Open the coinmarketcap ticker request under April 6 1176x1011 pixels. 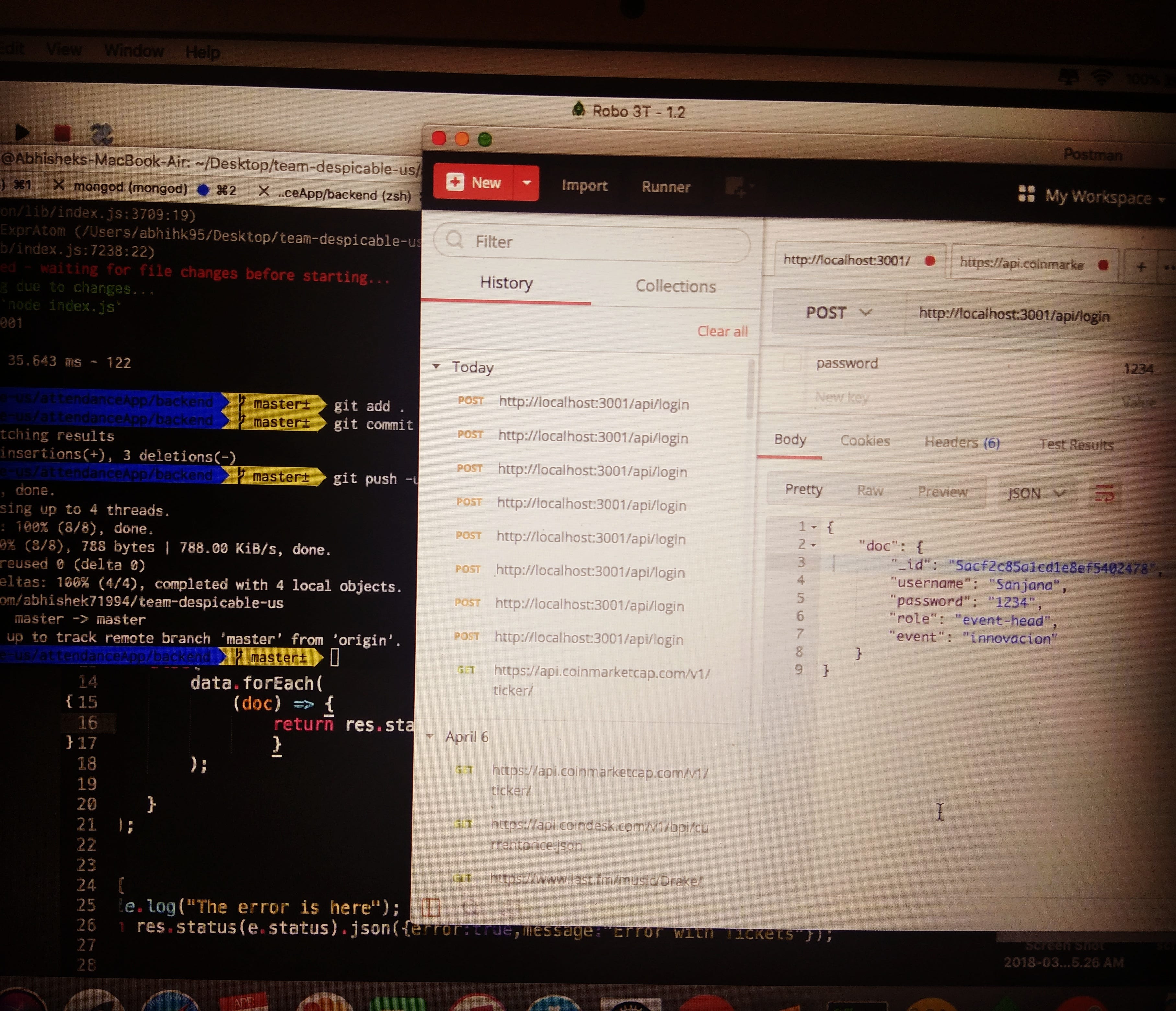[x=599, y=781]
